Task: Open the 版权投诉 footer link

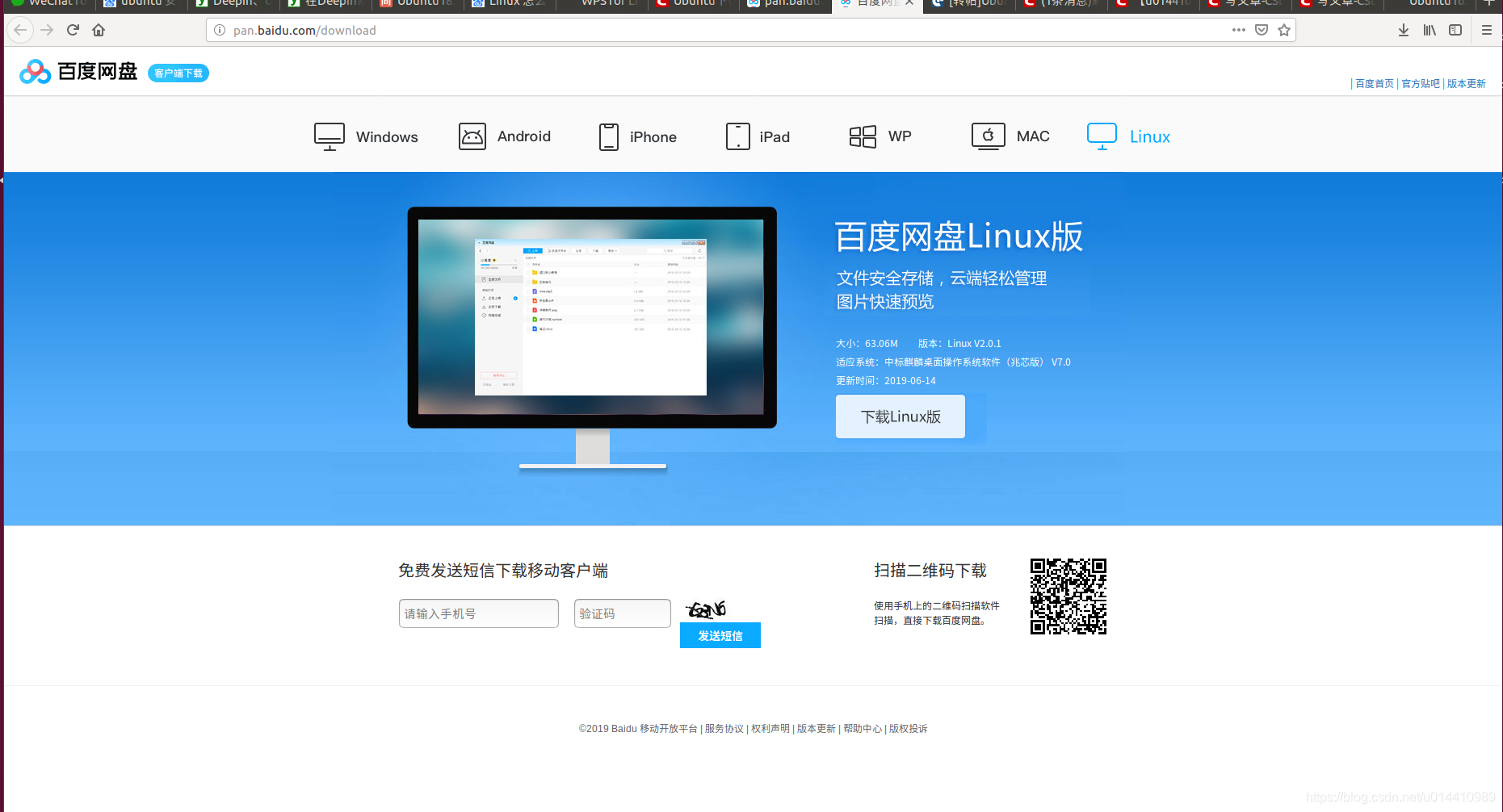Action: click(x=909, y=729)
